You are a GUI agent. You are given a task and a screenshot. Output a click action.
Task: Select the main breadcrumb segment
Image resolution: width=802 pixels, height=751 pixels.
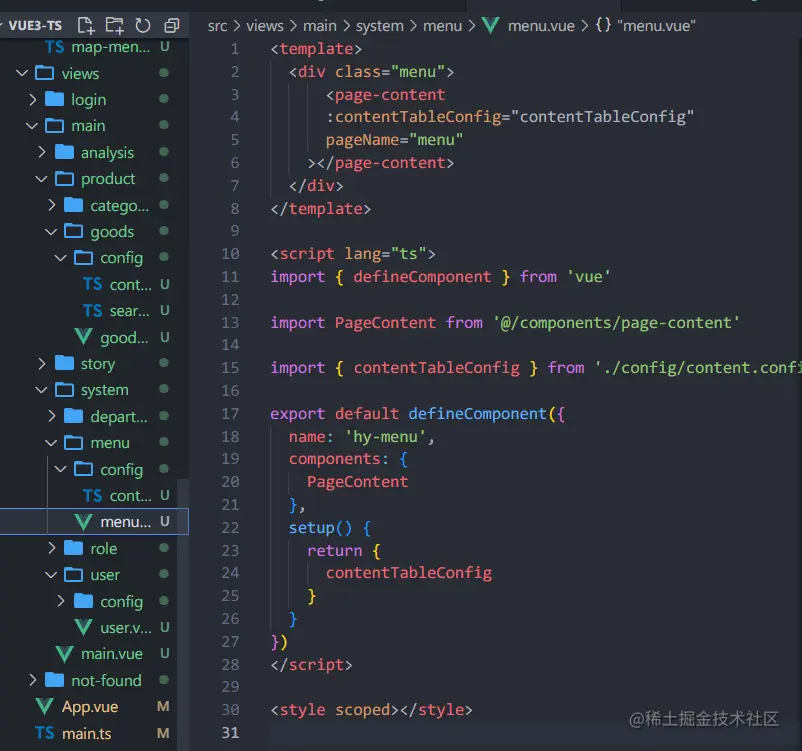(x=320, y=26)
